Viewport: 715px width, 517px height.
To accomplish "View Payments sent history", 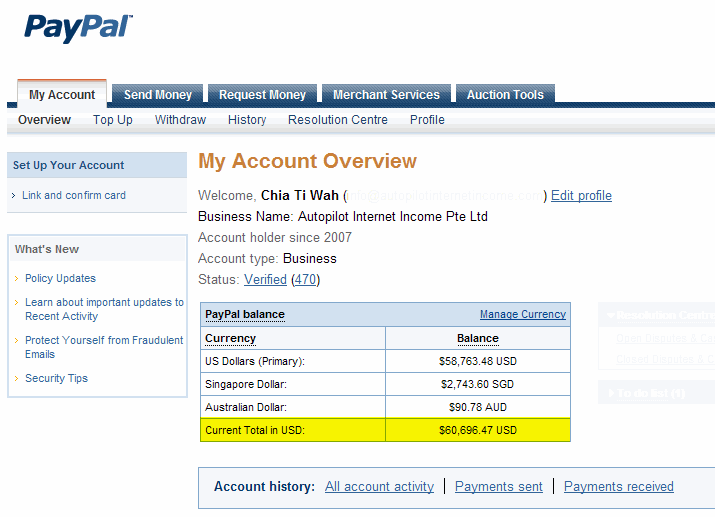I will (x=499, y=486).
